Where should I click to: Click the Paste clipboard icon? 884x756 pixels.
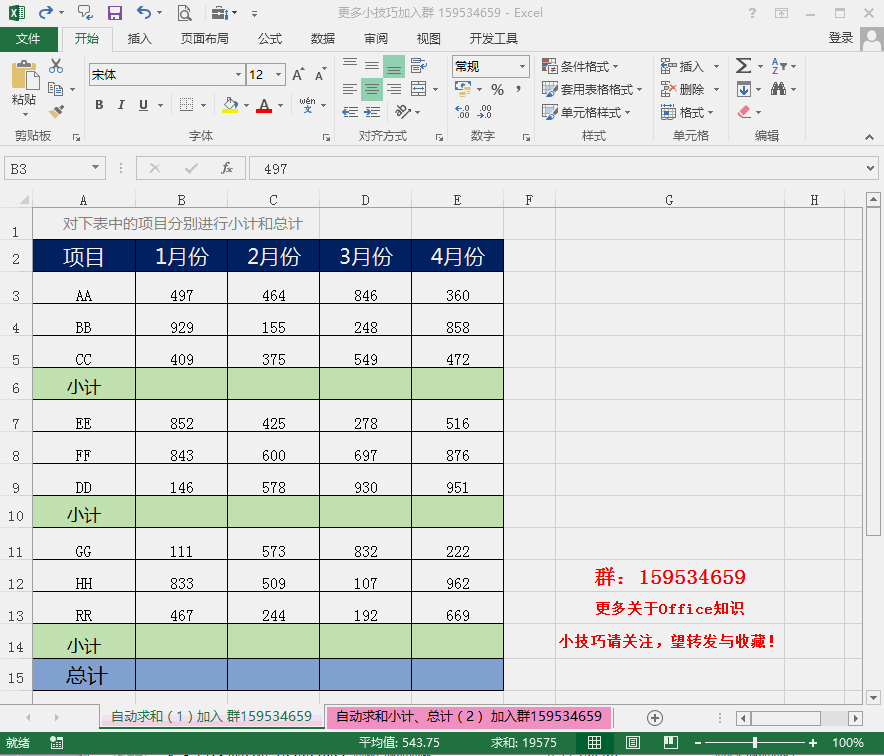pyautogui.click(x=24, y=77)
